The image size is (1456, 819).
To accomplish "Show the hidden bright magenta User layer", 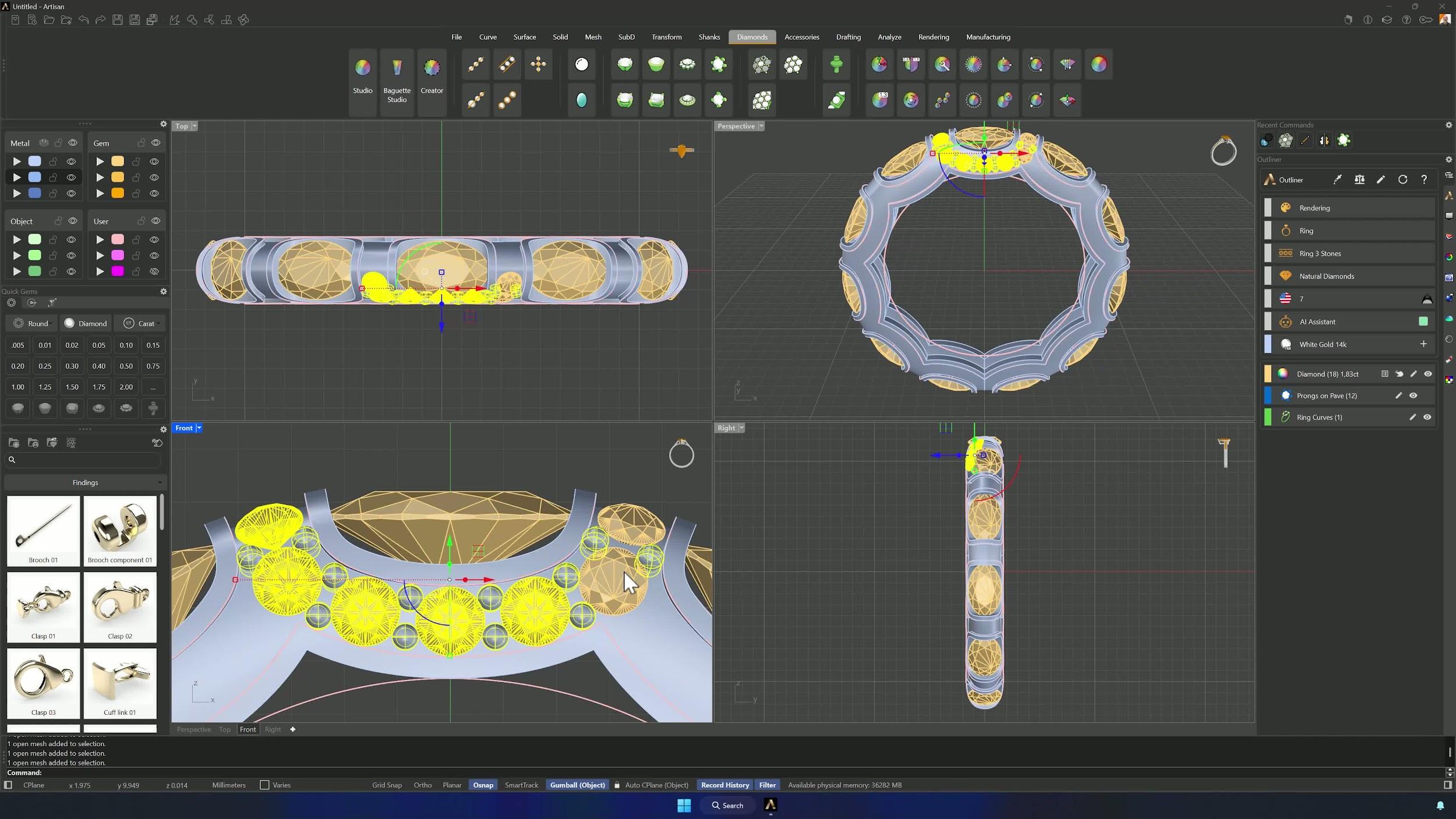I will tap(154, 271).
